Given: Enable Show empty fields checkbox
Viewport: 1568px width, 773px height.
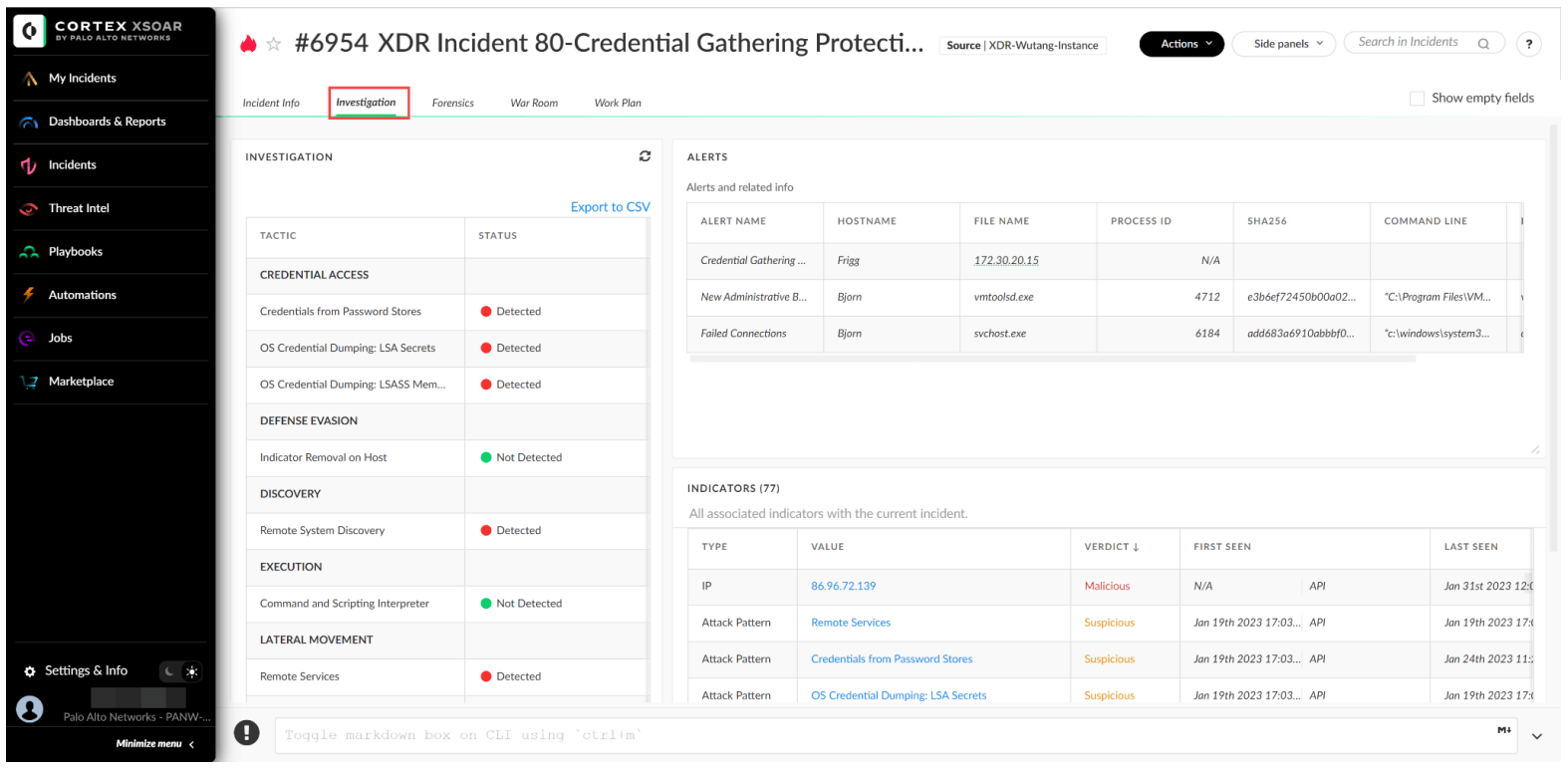Looking at the screenshot, I should (1417, 99).
